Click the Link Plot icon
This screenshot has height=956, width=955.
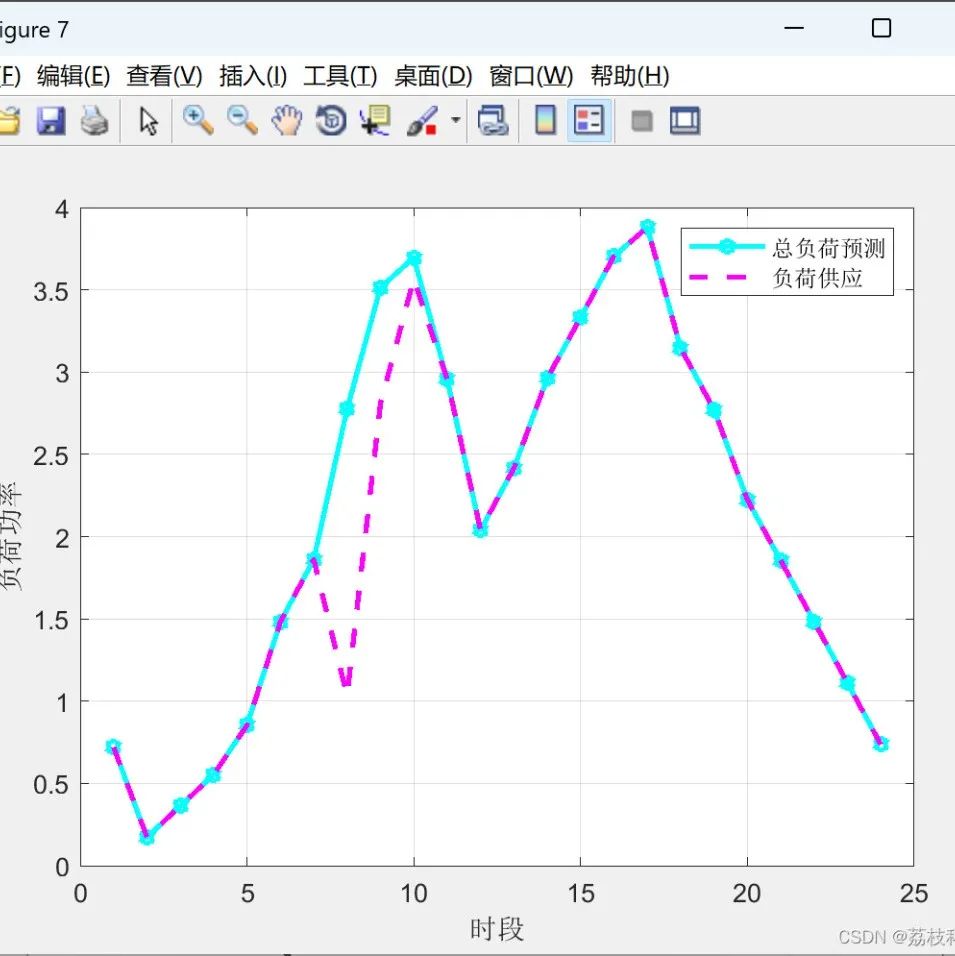tap(493, 120)
